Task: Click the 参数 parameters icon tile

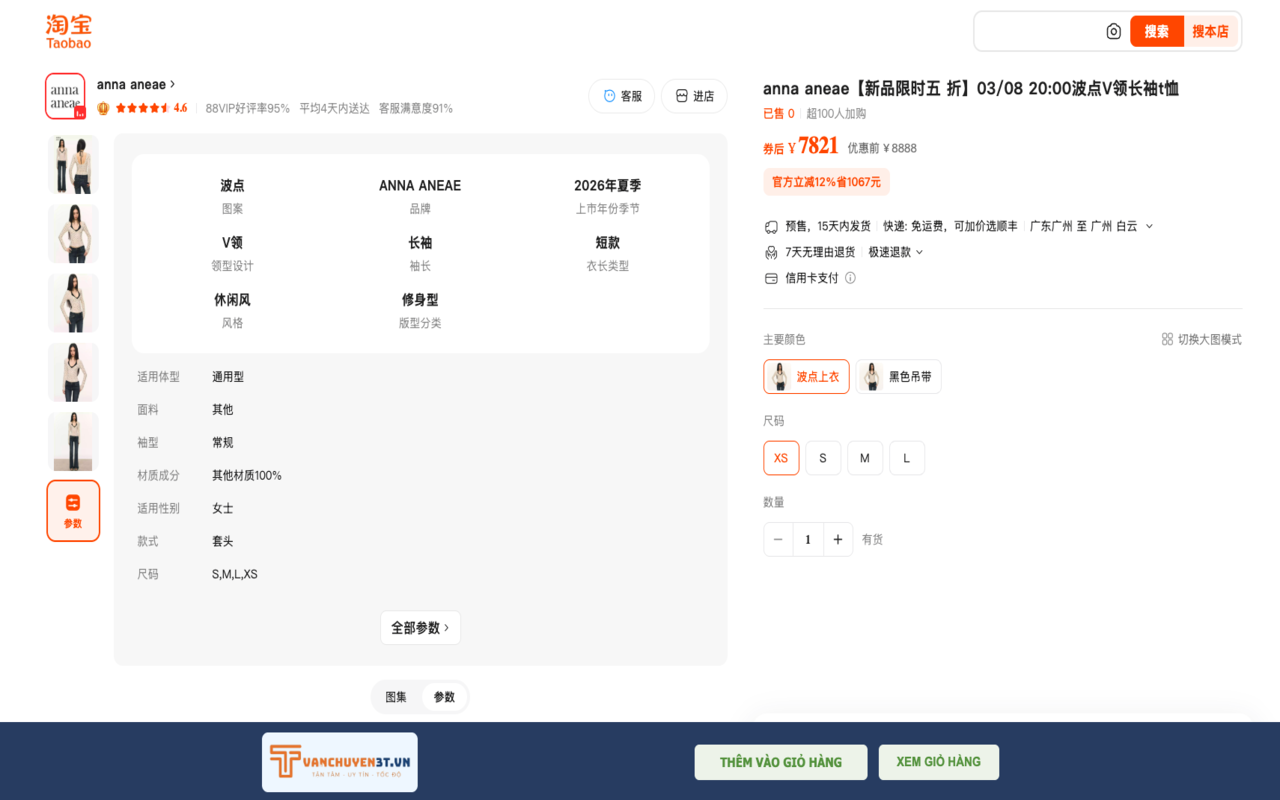Action: click(73, 511)
